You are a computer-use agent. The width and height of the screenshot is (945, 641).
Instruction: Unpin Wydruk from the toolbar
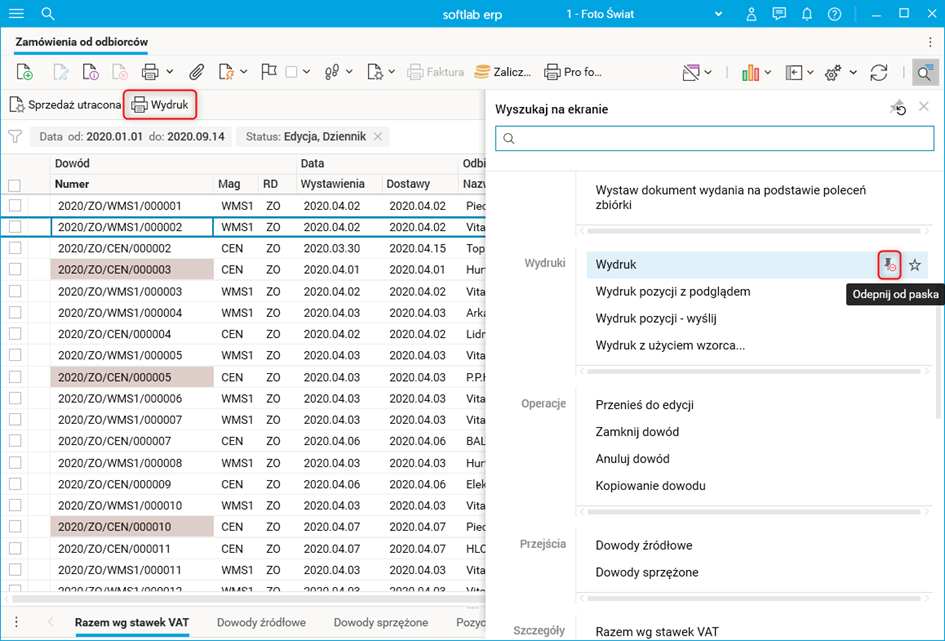888,265
